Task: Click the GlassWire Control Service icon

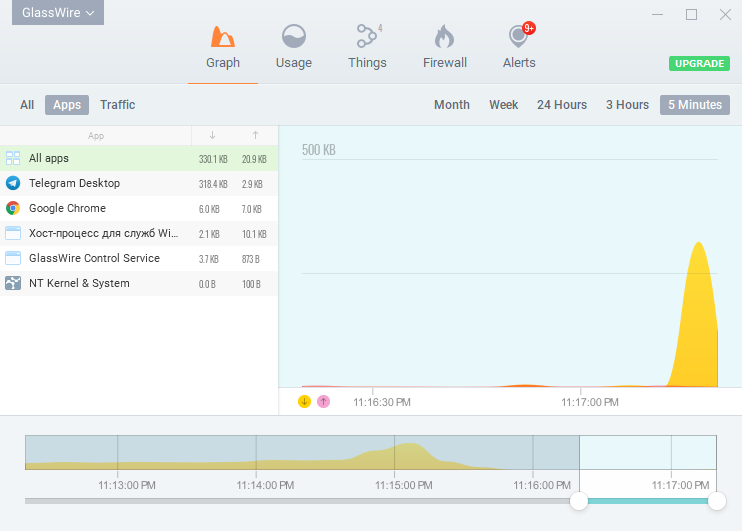Action: coord(13,258)
